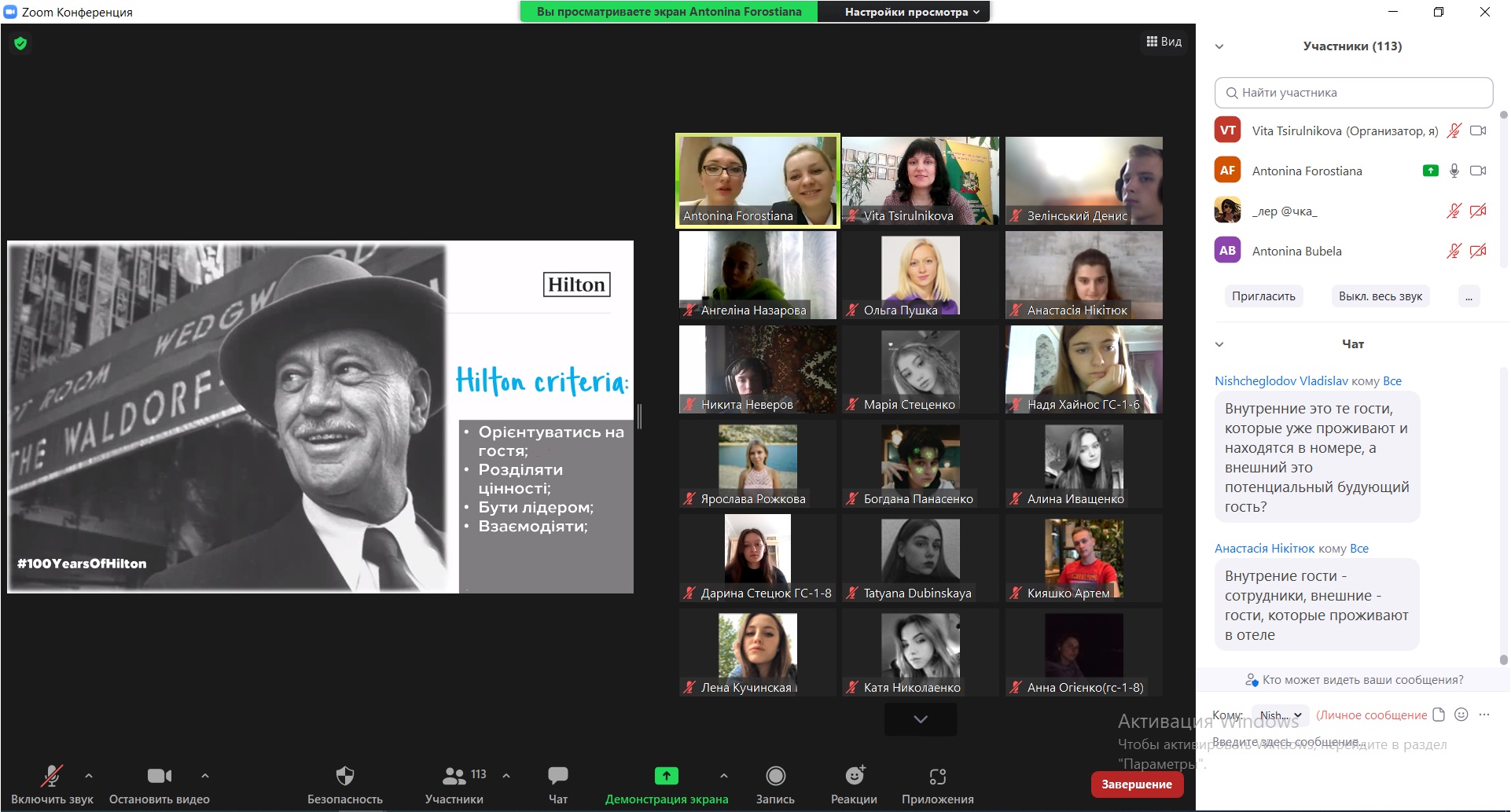Select Ангеліна Назарова video tile
This screenshot has width=1511, height=812.
click(x=758, y=275)
